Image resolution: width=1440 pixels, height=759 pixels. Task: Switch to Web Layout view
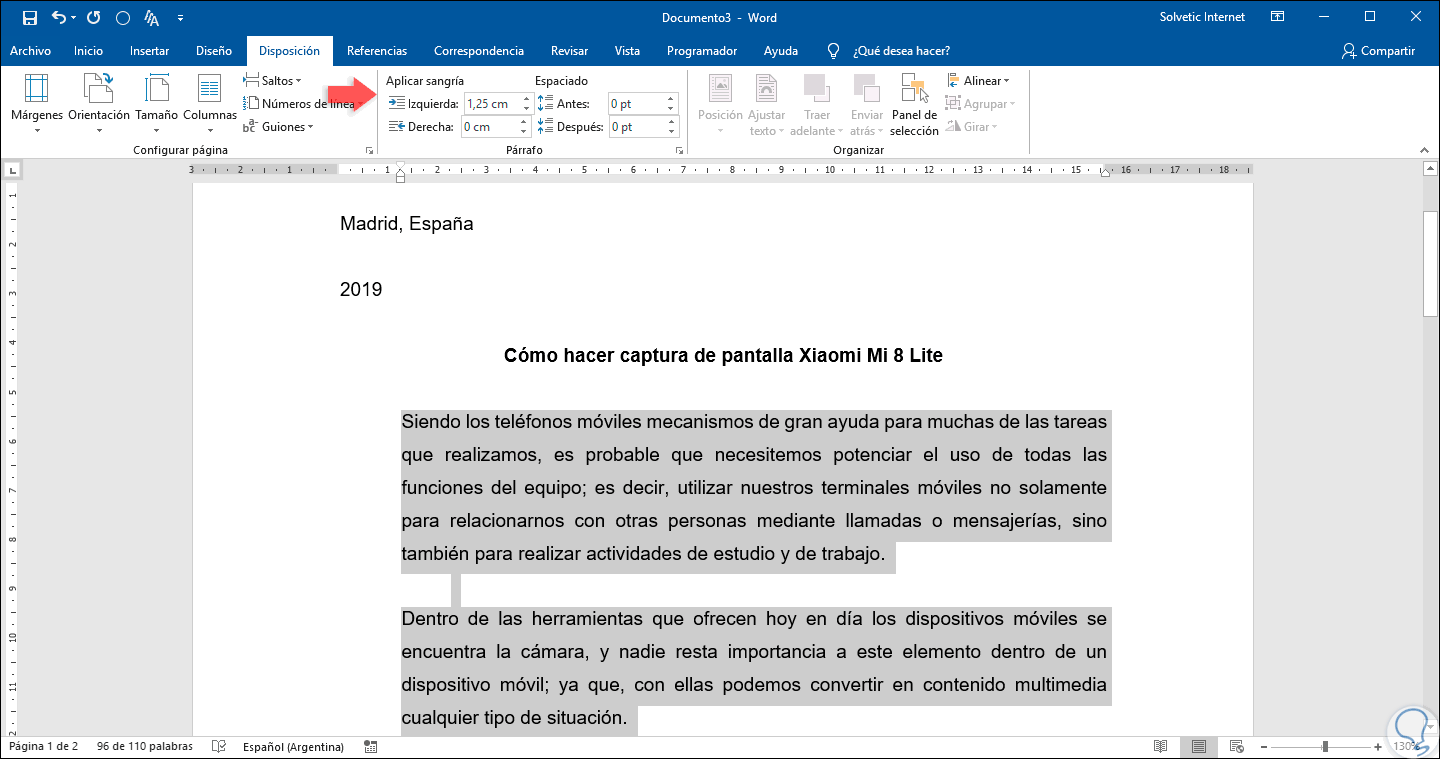click(x=1236, y=747)
